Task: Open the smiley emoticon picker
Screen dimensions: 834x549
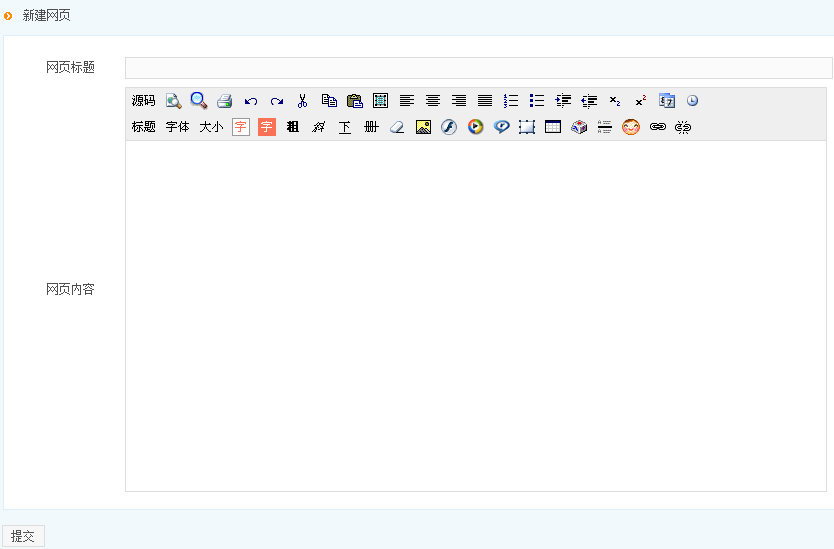Action: pos(631,127)
